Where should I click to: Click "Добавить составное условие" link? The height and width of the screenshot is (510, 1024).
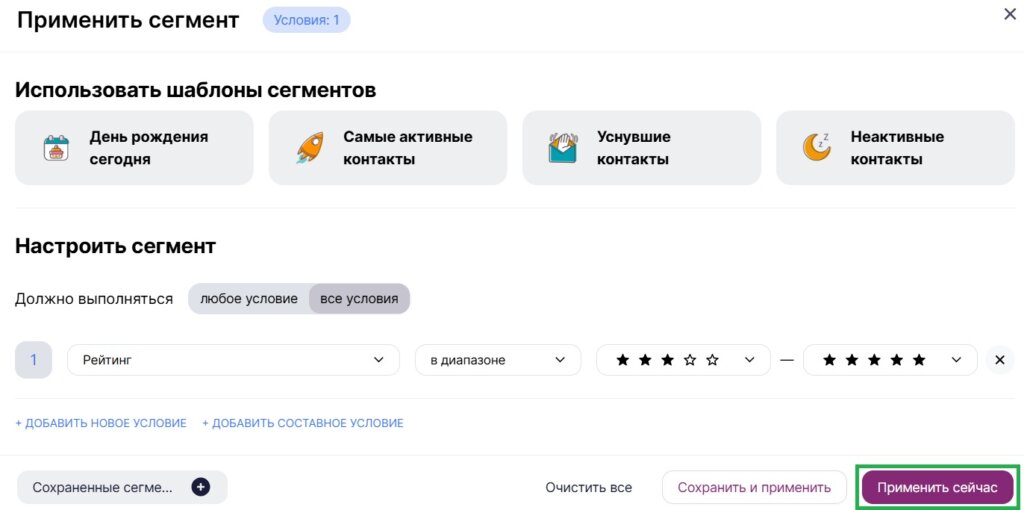pos(303,423)
